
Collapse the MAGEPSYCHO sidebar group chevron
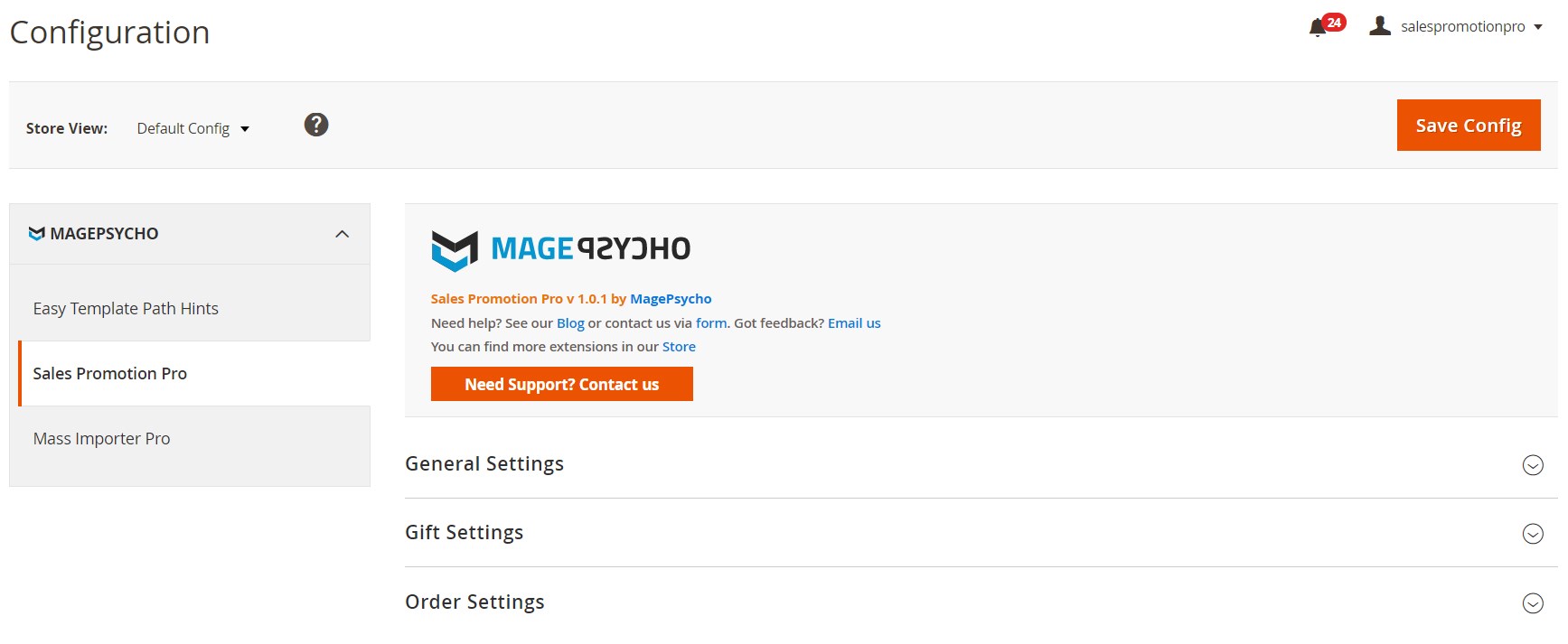point(342,234)
